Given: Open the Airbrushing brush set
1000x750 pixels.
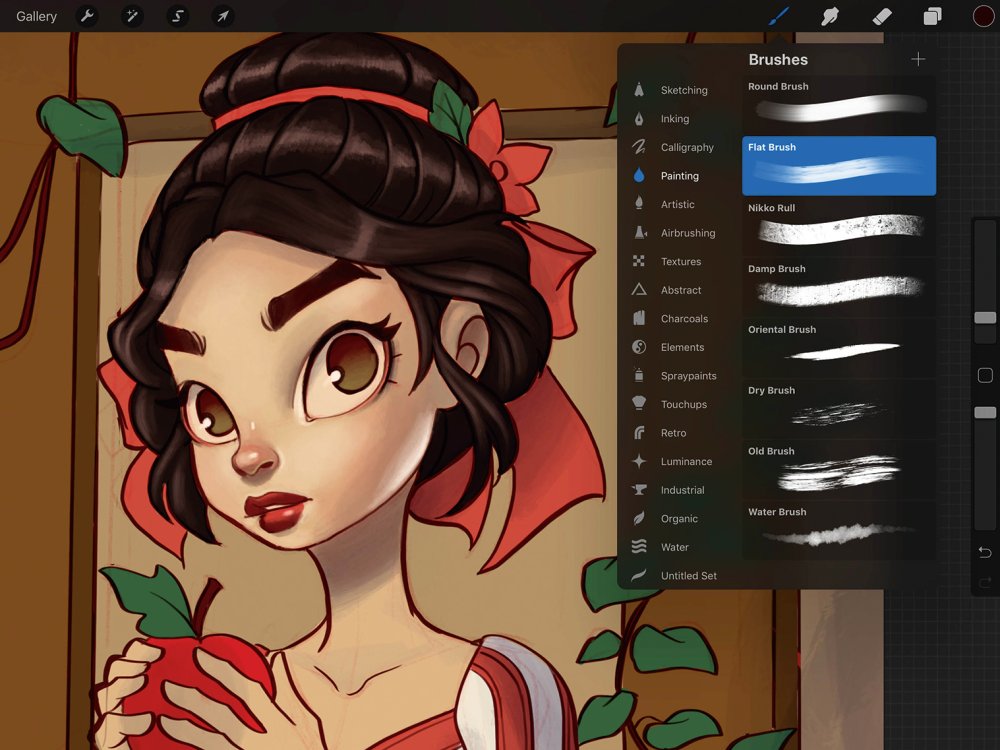Looking at the screenshot, I should pyautogui.click(x=677, y=233).
